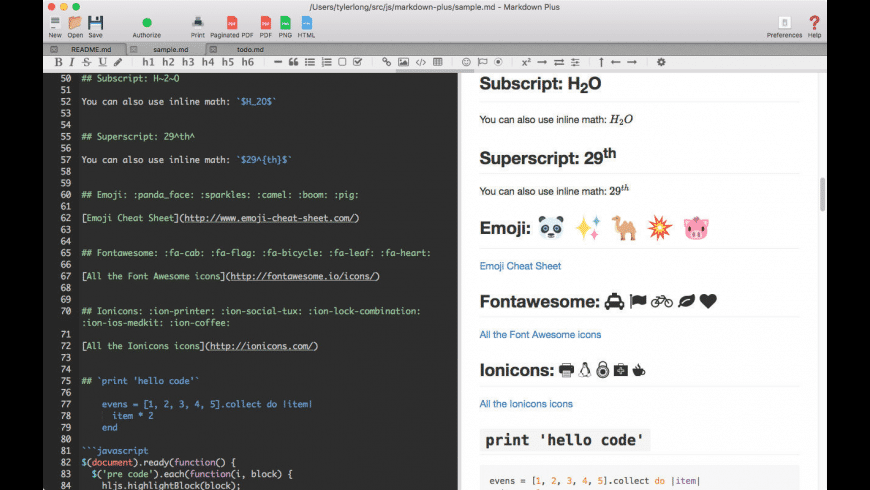Insert a blockquote with the quote icon
Image resolution: width=870 pixels, height=490 pixels.
(x=293, y=62)
